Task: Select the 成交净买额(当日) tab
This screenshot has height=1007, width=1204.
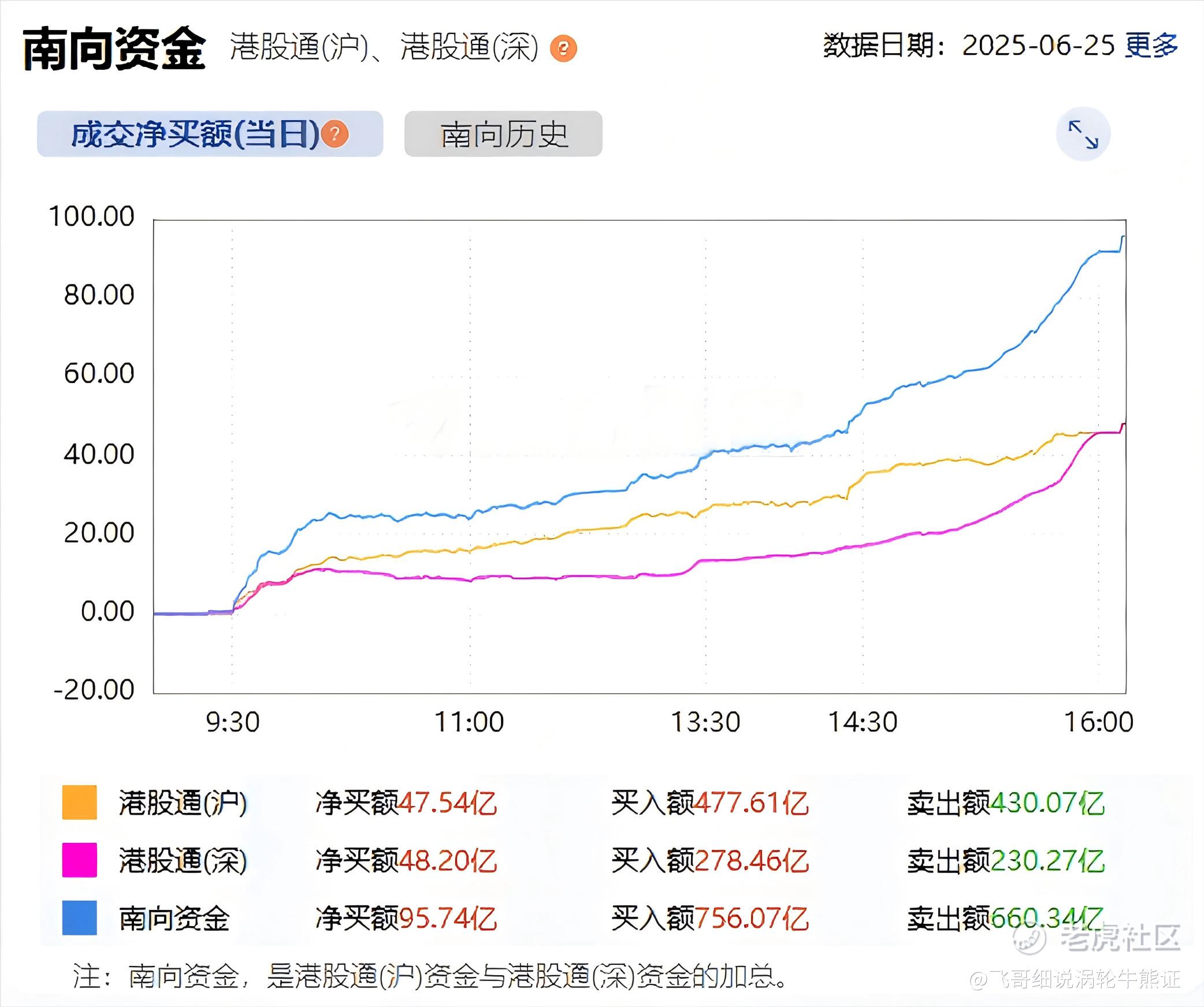Action: [210, 134]
